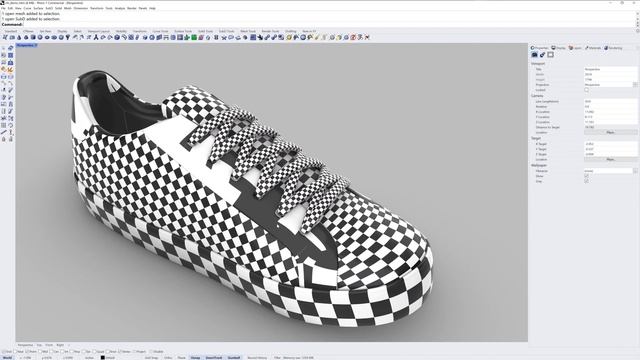Click the last icon in the Standard toolbar
640x360 pixels.
point(367,37)
